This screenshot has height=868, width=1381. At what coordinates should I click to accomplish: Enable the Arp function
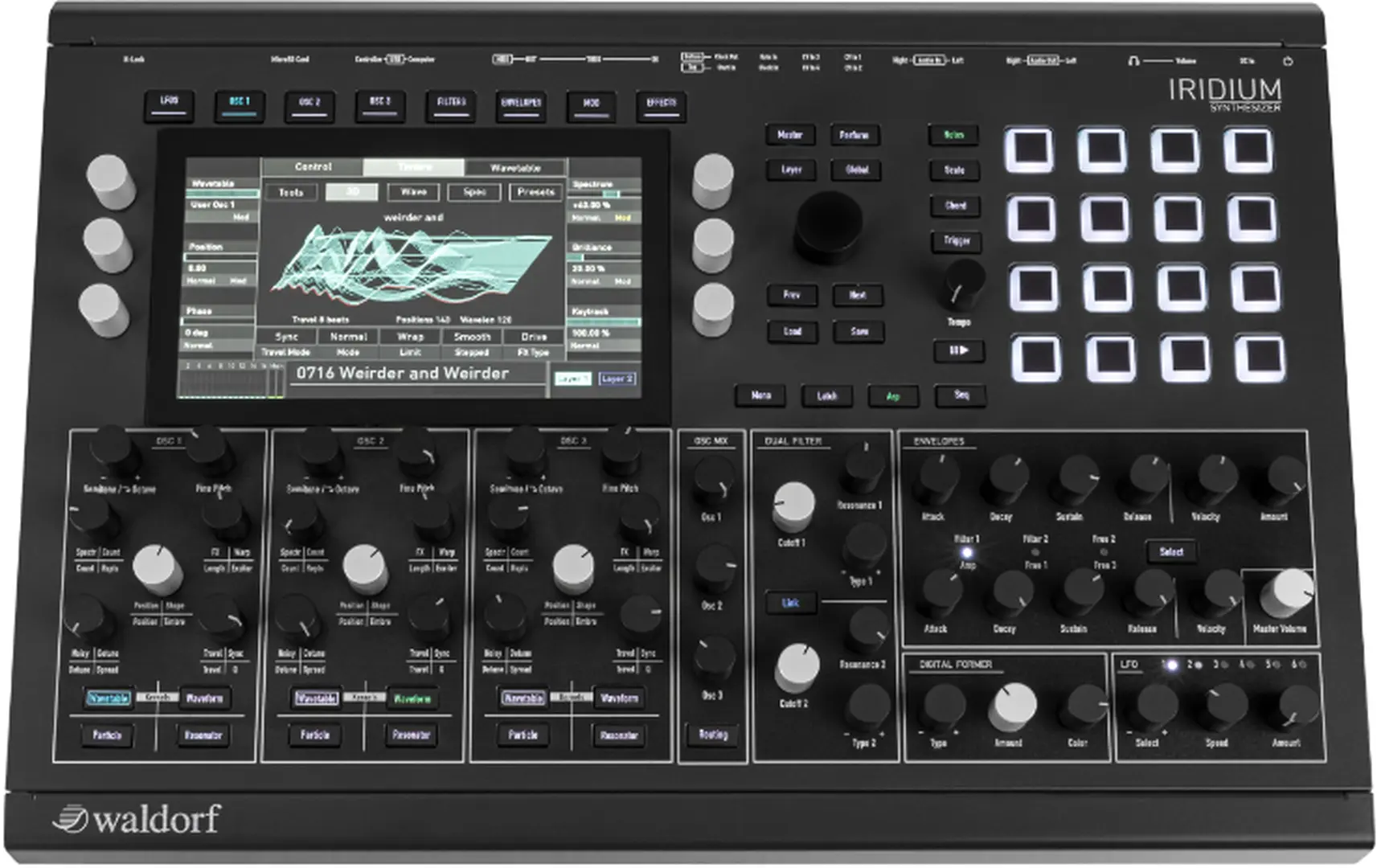(x=892, y=395)
